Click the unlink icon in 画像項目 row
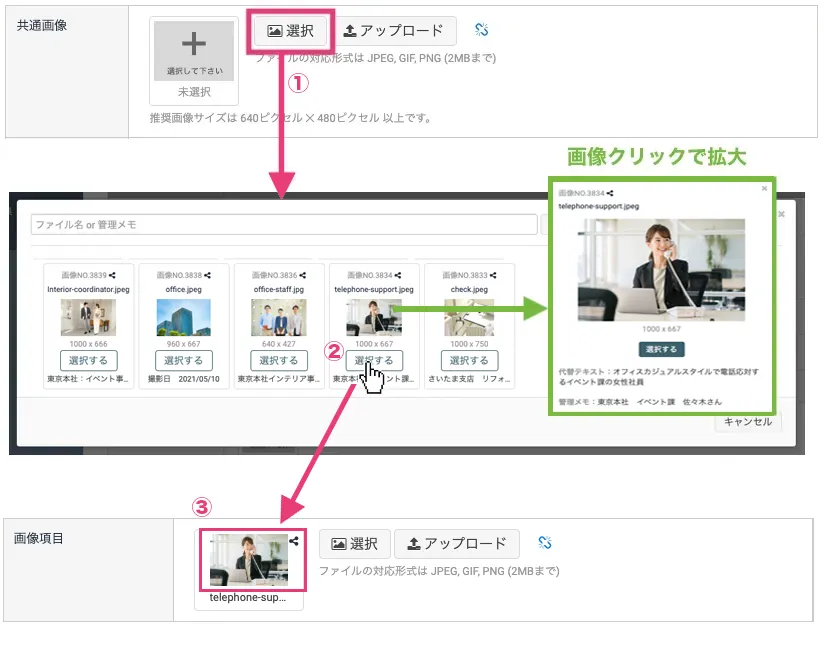This screenshot has width=824, height=652. point(545,542)
